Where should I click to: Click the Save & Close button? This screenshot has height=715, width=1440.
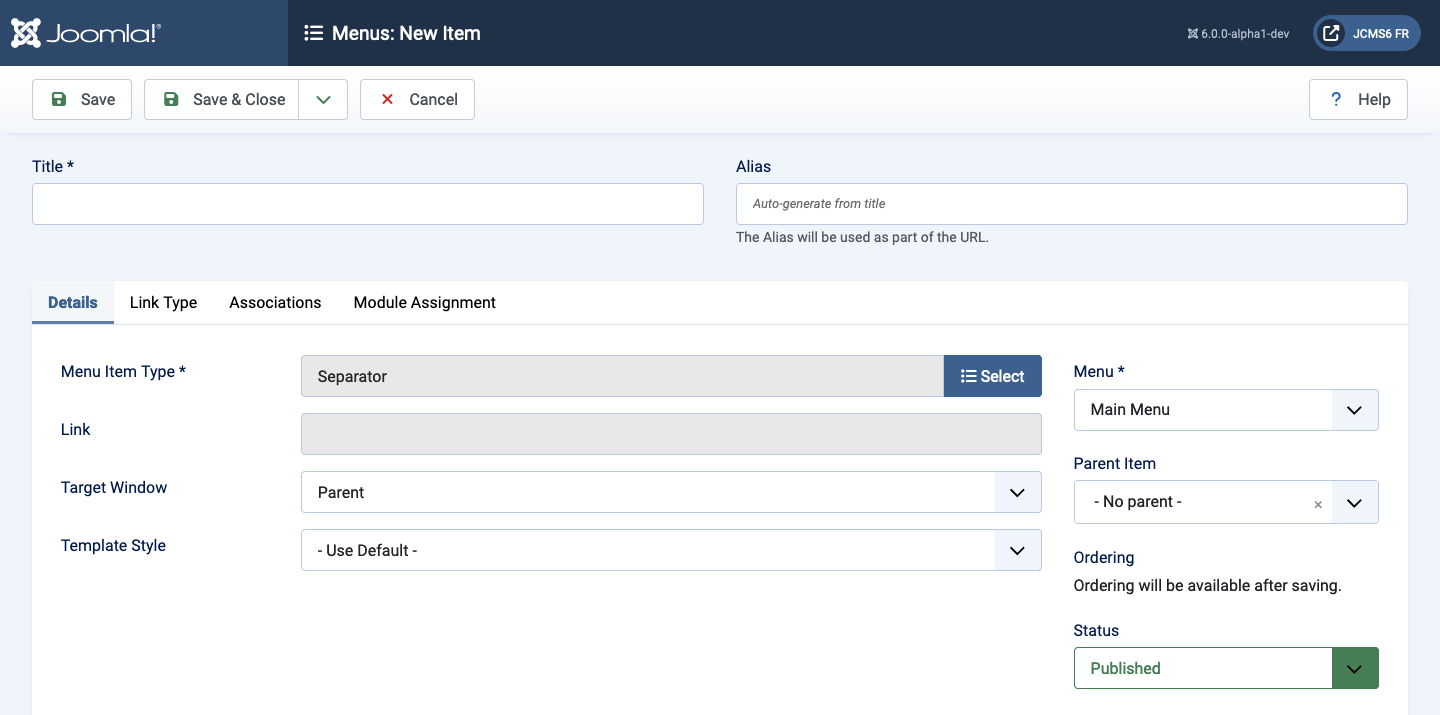pos(222,99)
